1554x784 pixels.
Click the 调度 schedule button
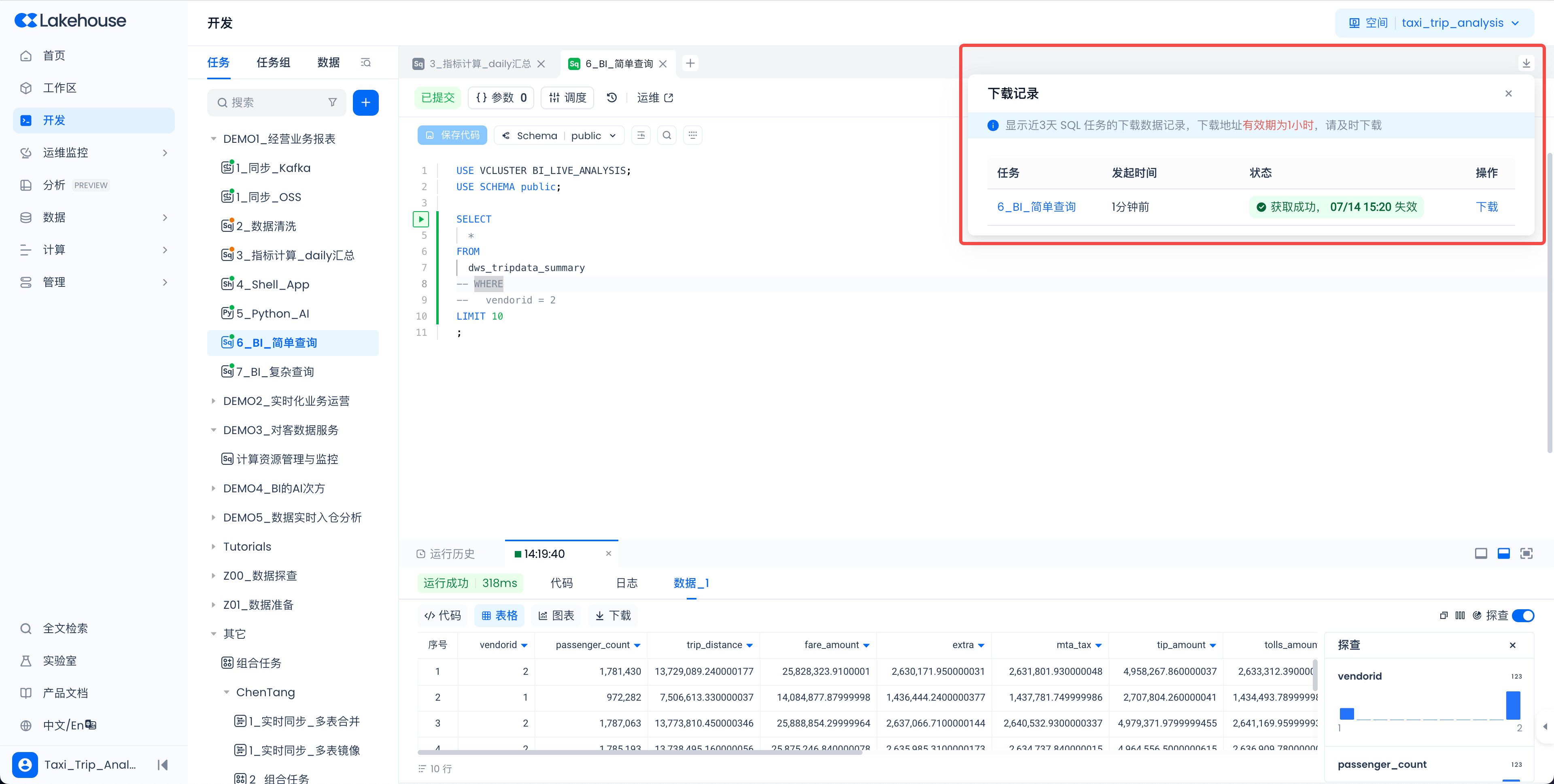click(567, 98)
